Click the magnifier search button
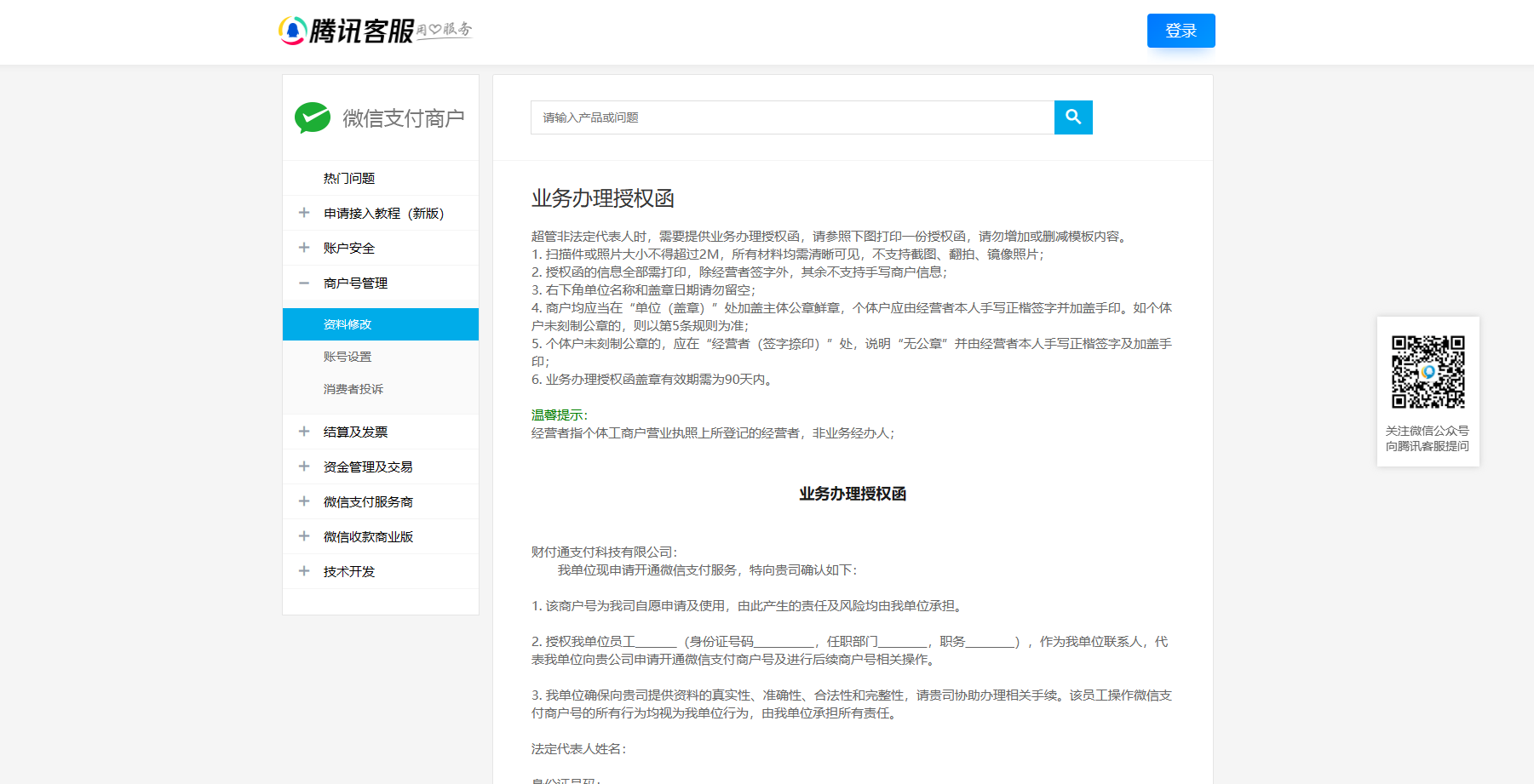The image size is (1534, 784). click(x=1073, y=117)
